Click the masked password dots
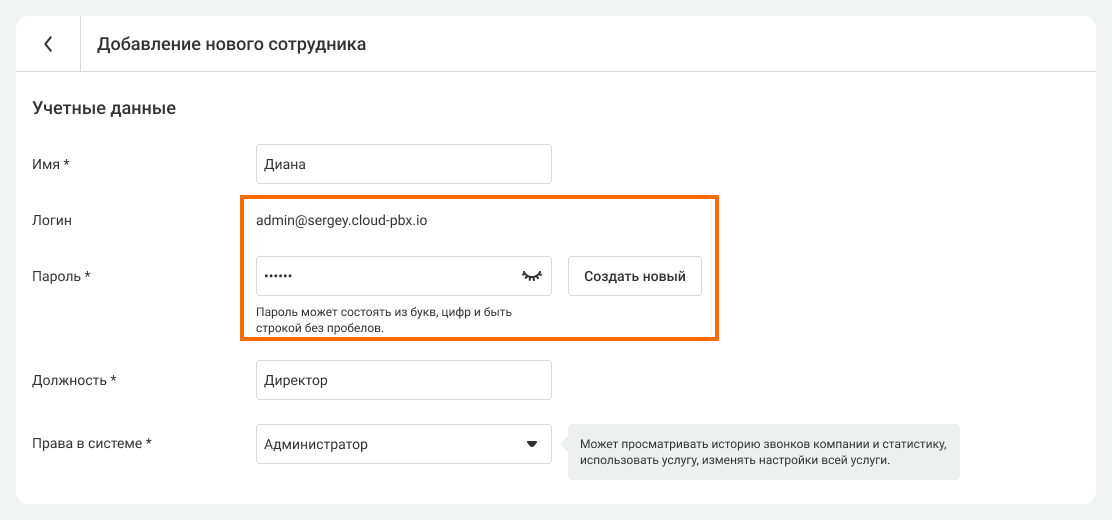 (x=278, y=276)
